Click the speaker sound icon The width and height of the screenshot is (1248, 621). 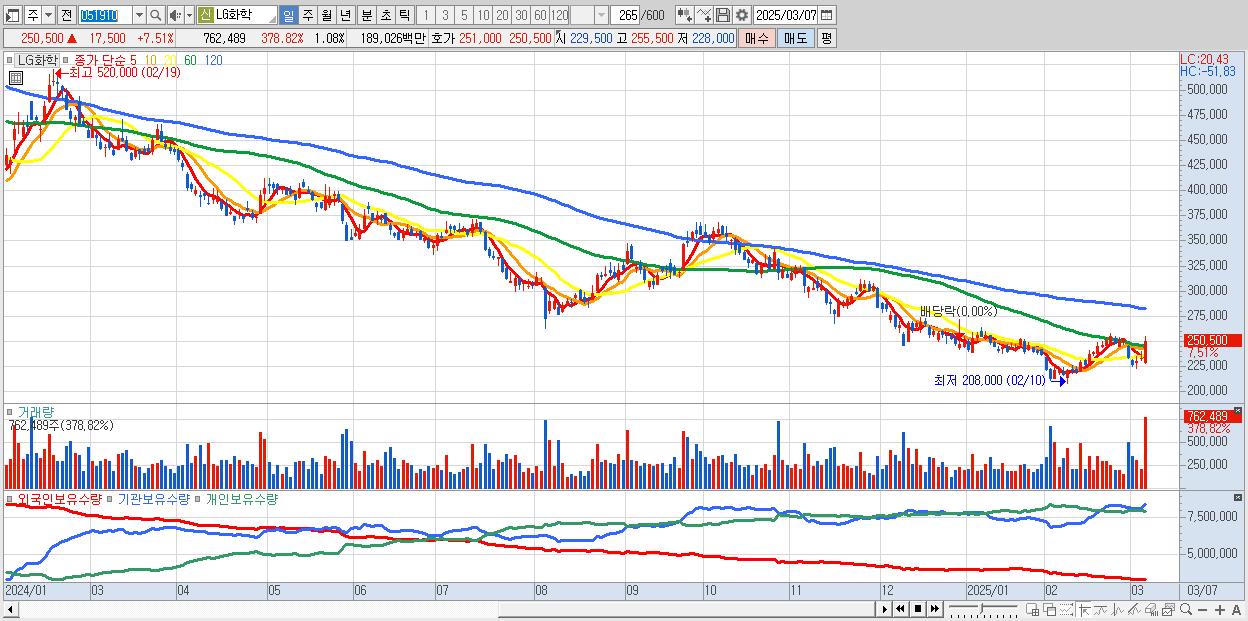(174, 15)
